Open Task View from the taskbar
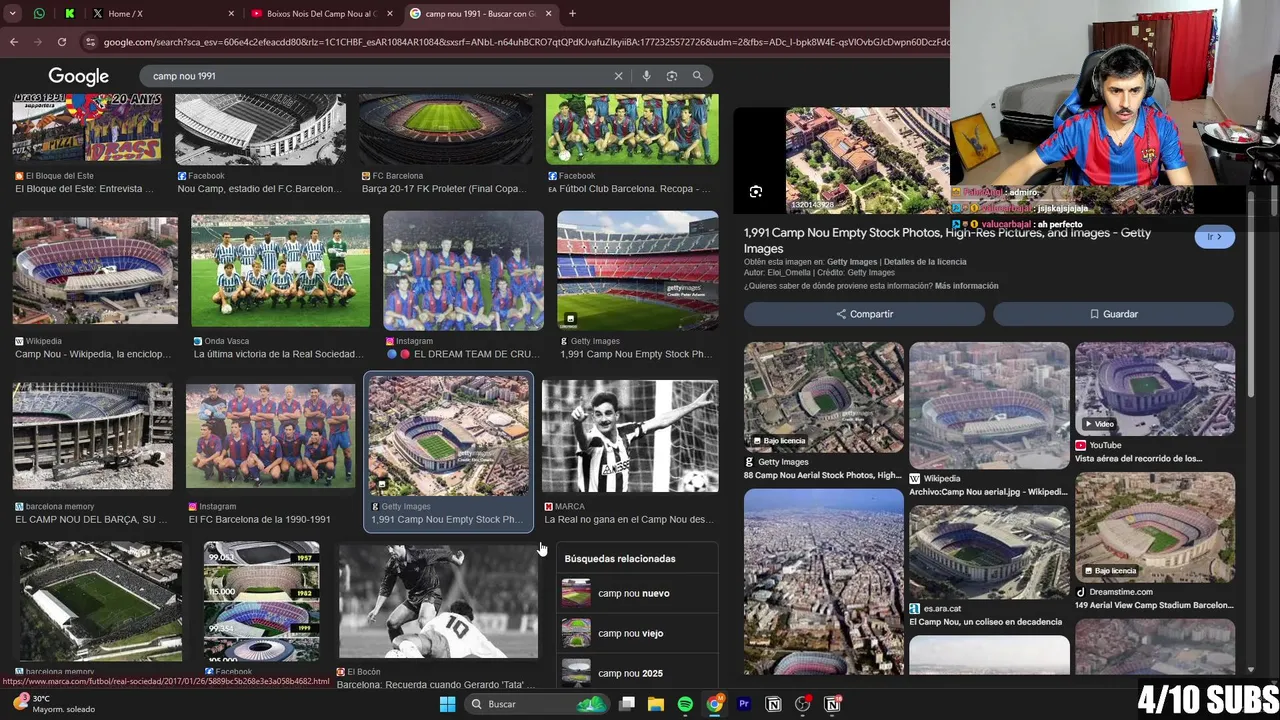Viewport: 1280px width, 720px height. [x=627, y=704]
